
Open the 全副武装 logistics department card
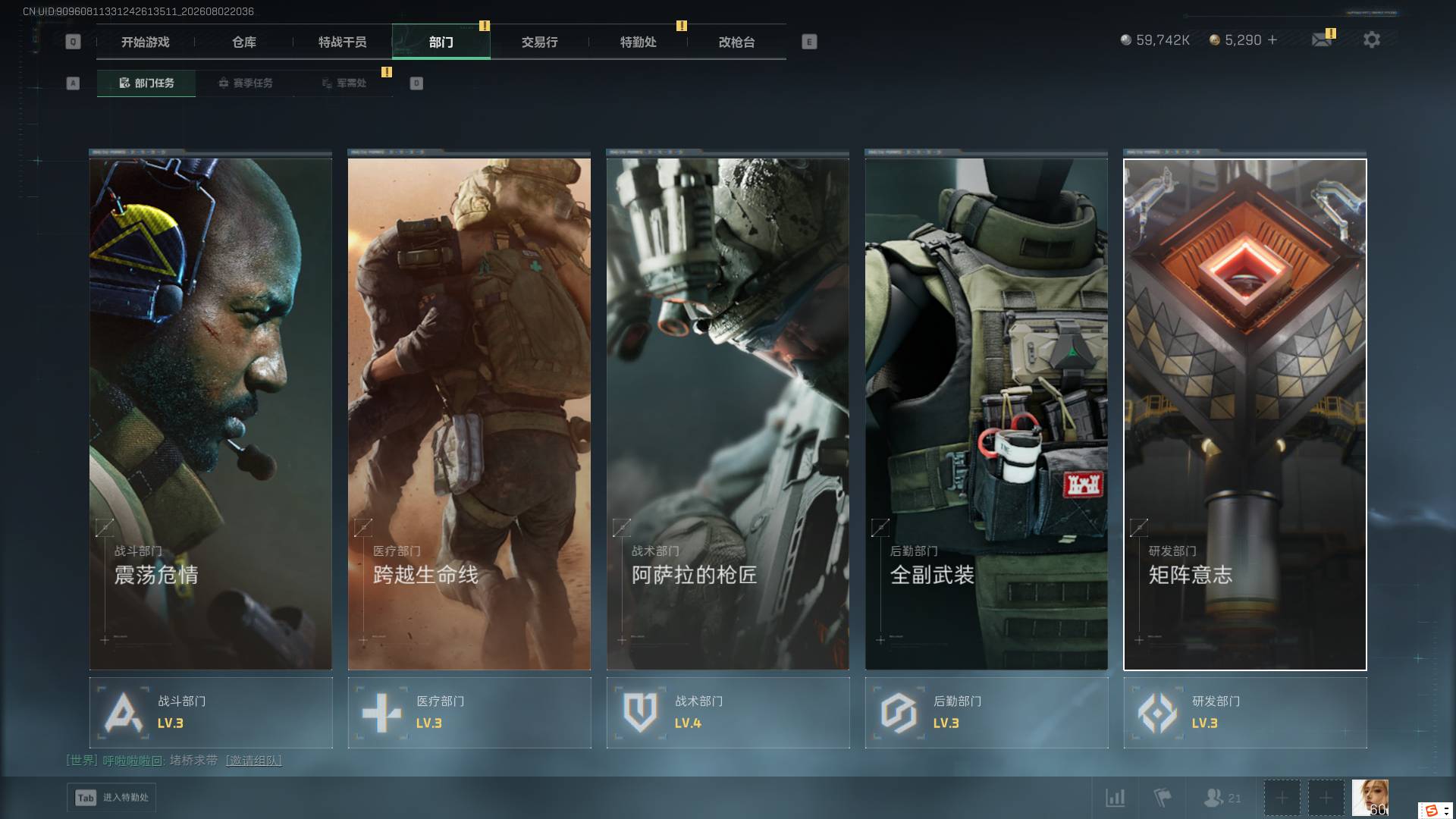pyautogui.click(x=987, y=414)
